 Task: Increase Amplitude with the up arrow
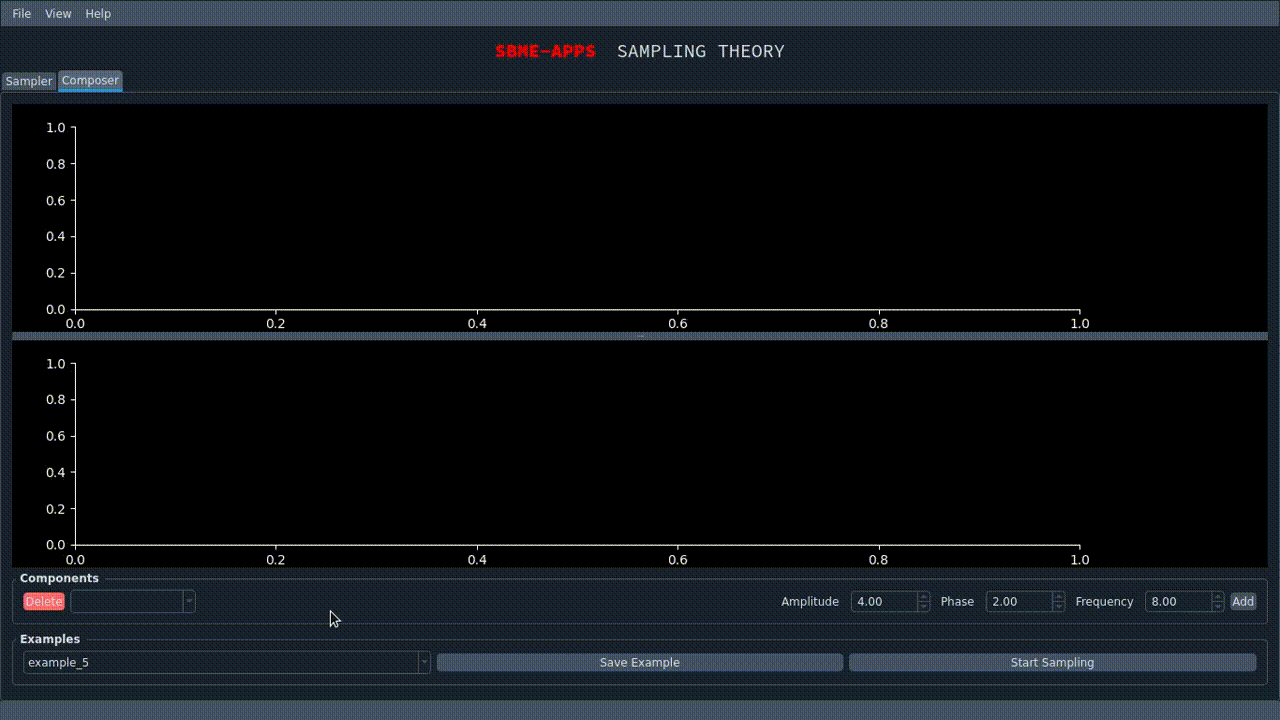coord(923,597)
